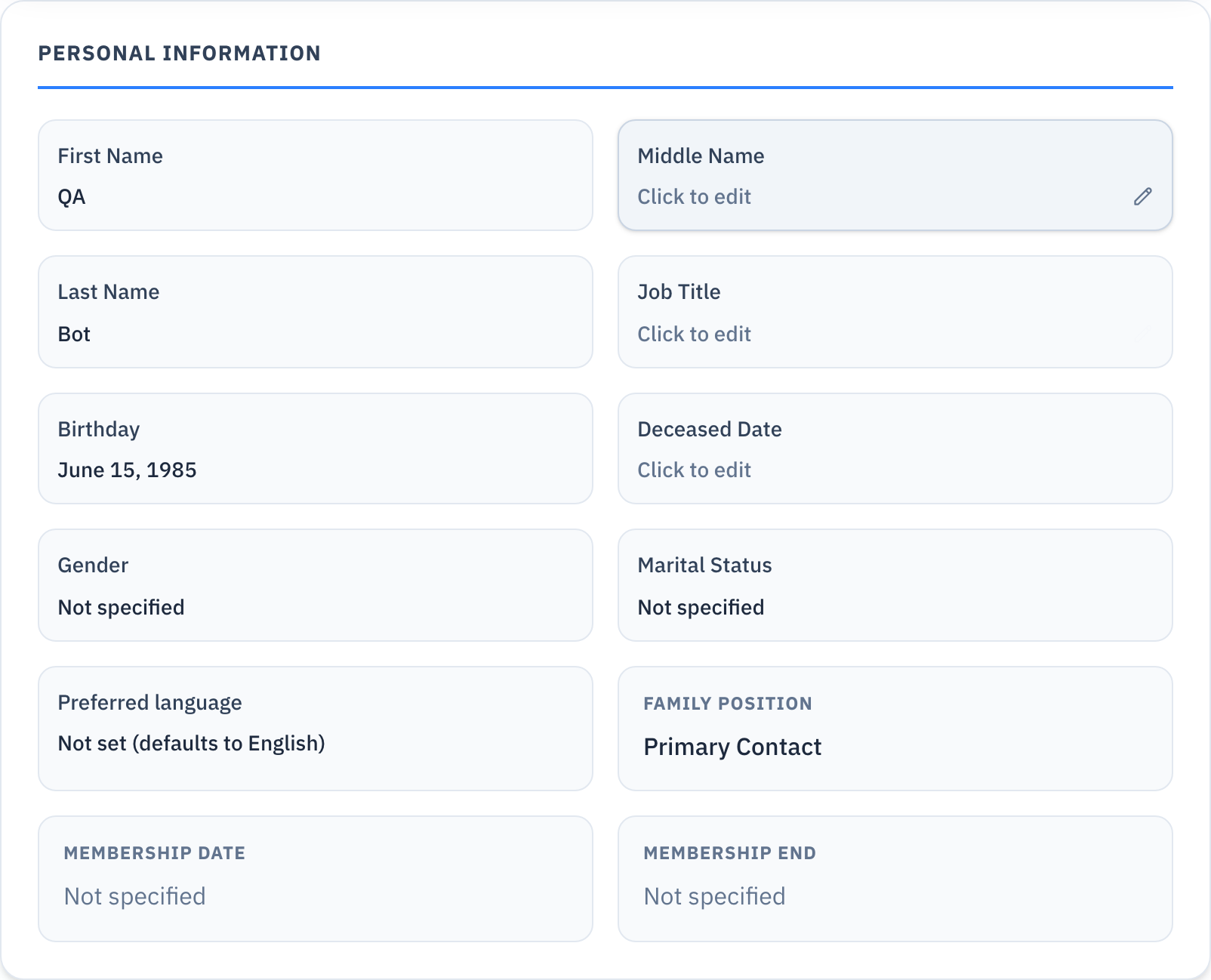Click to edit the Deceased Date field
This screenshot has width=1211, height=980.
point(895,448)
